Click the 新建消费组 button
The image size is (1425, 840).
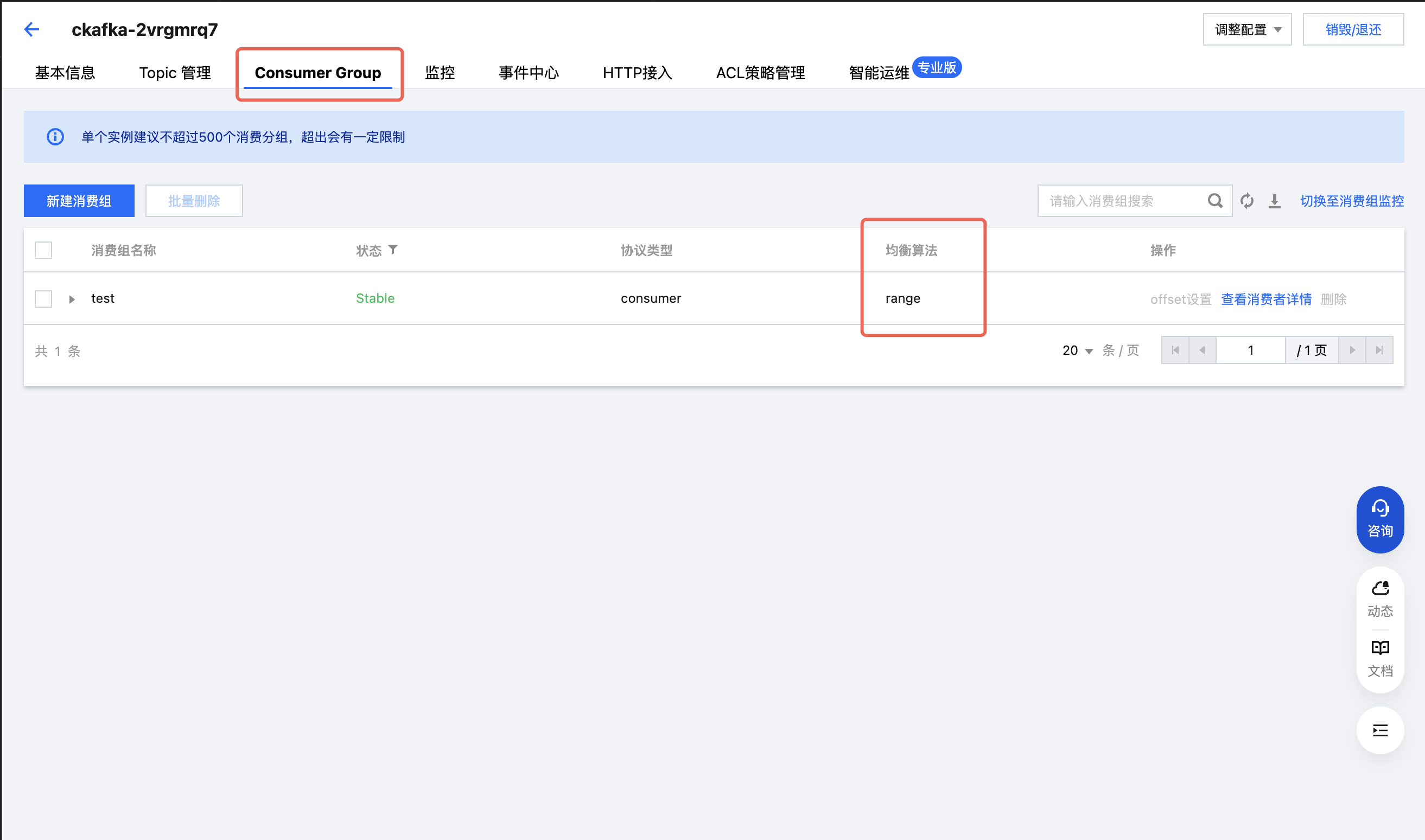point(79,201)
